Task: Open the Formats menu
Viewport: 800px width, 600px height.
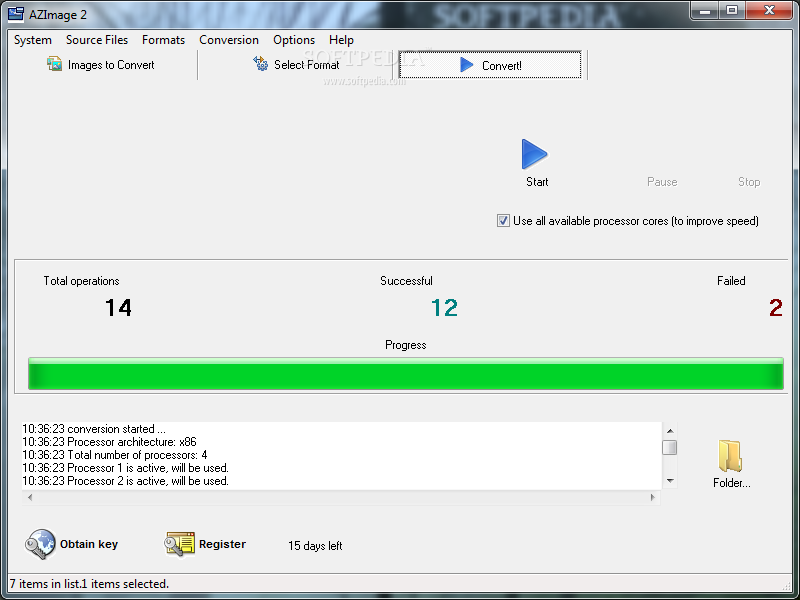Action: pyautogui.click(x=163, y=40)
